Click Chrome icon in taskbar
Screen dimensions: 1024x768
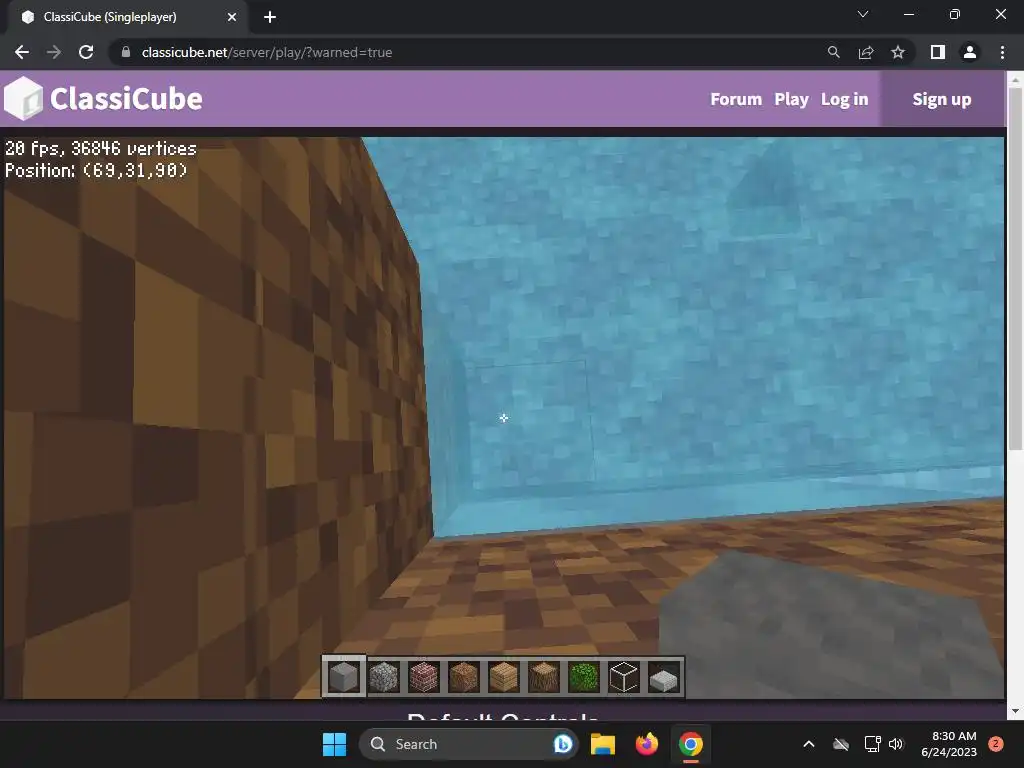point(690,744)
